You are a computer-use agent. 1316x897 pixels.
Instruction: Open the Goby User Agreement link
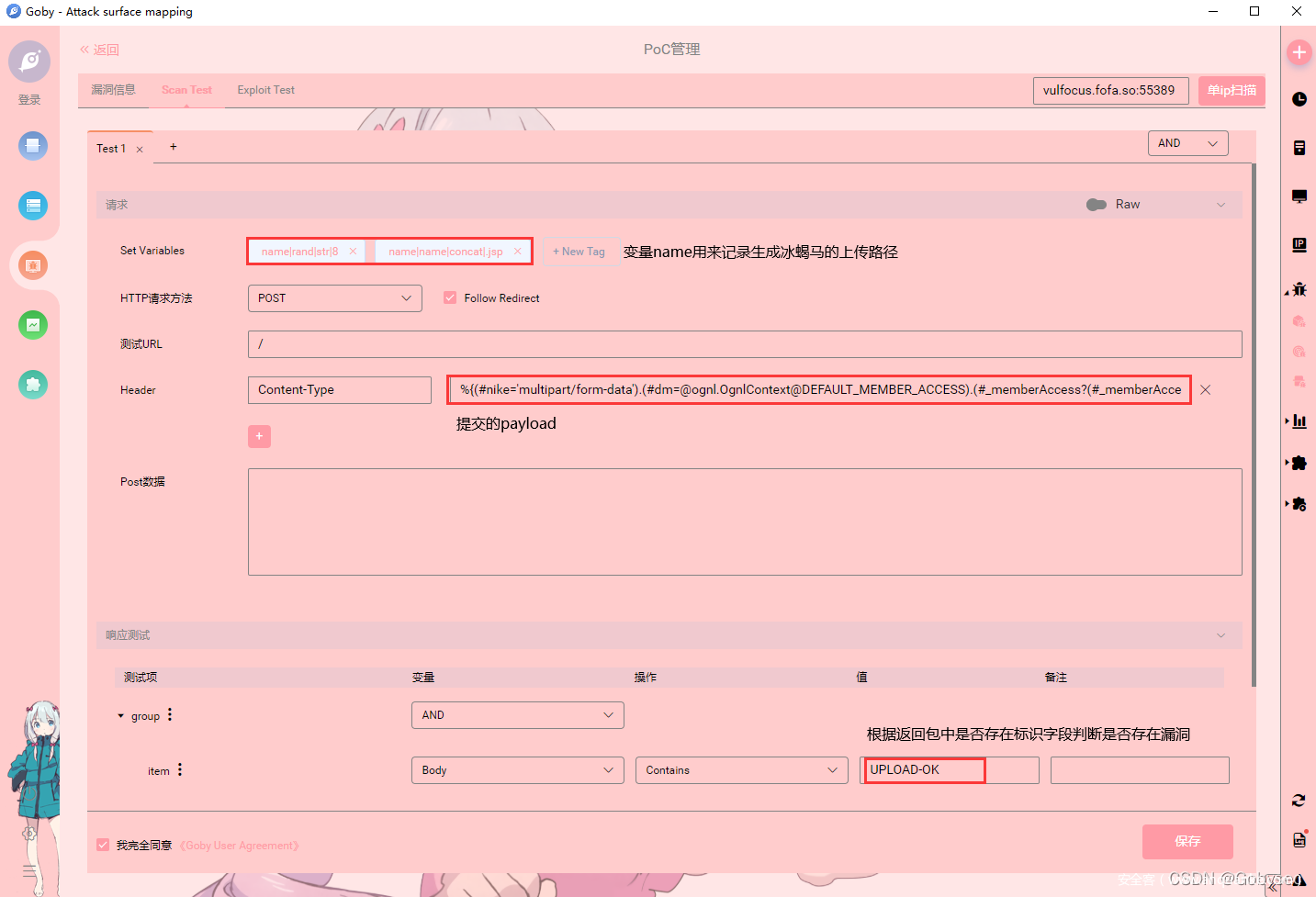pos(240,846)
